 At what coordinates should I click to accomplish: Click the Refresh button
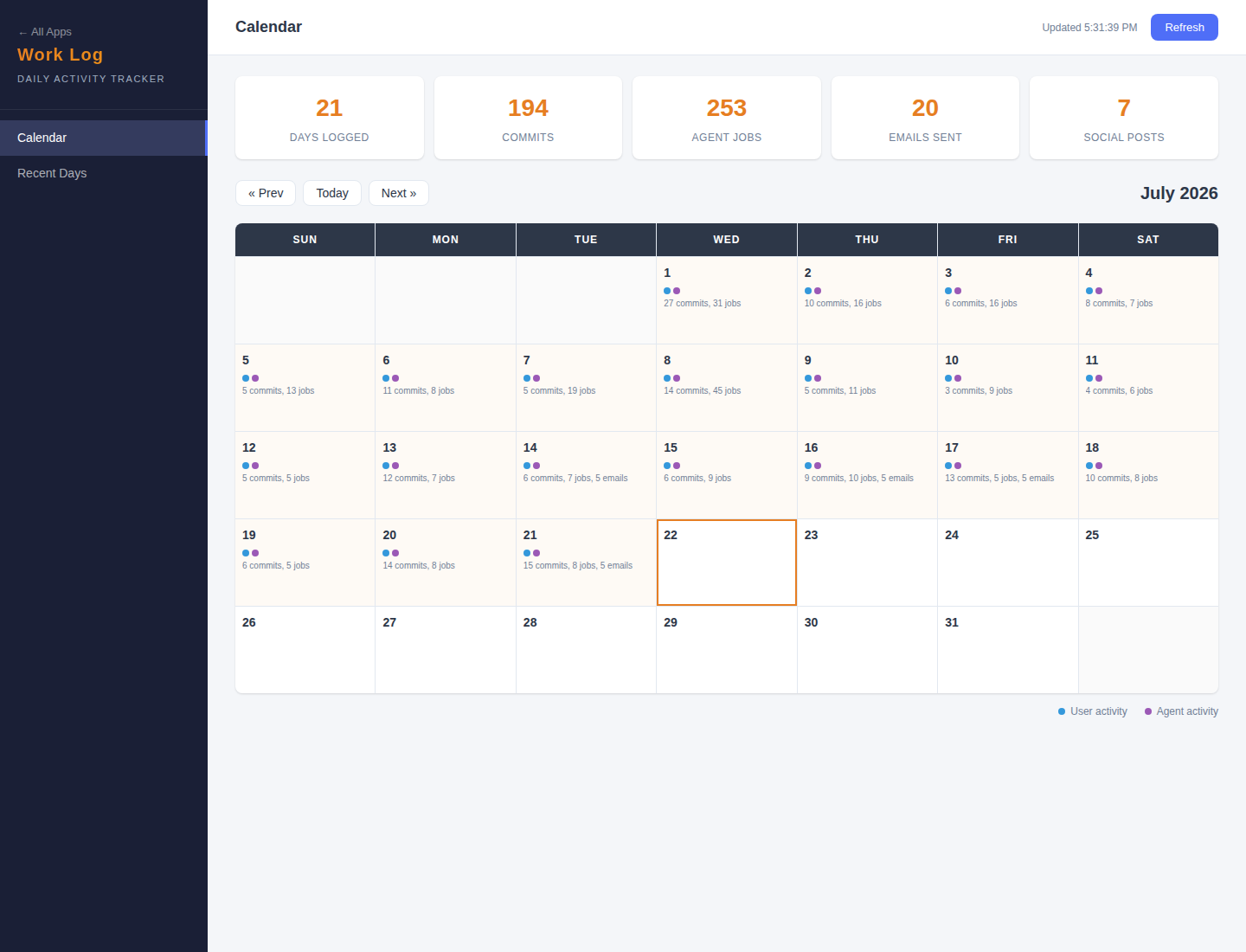1184,27
